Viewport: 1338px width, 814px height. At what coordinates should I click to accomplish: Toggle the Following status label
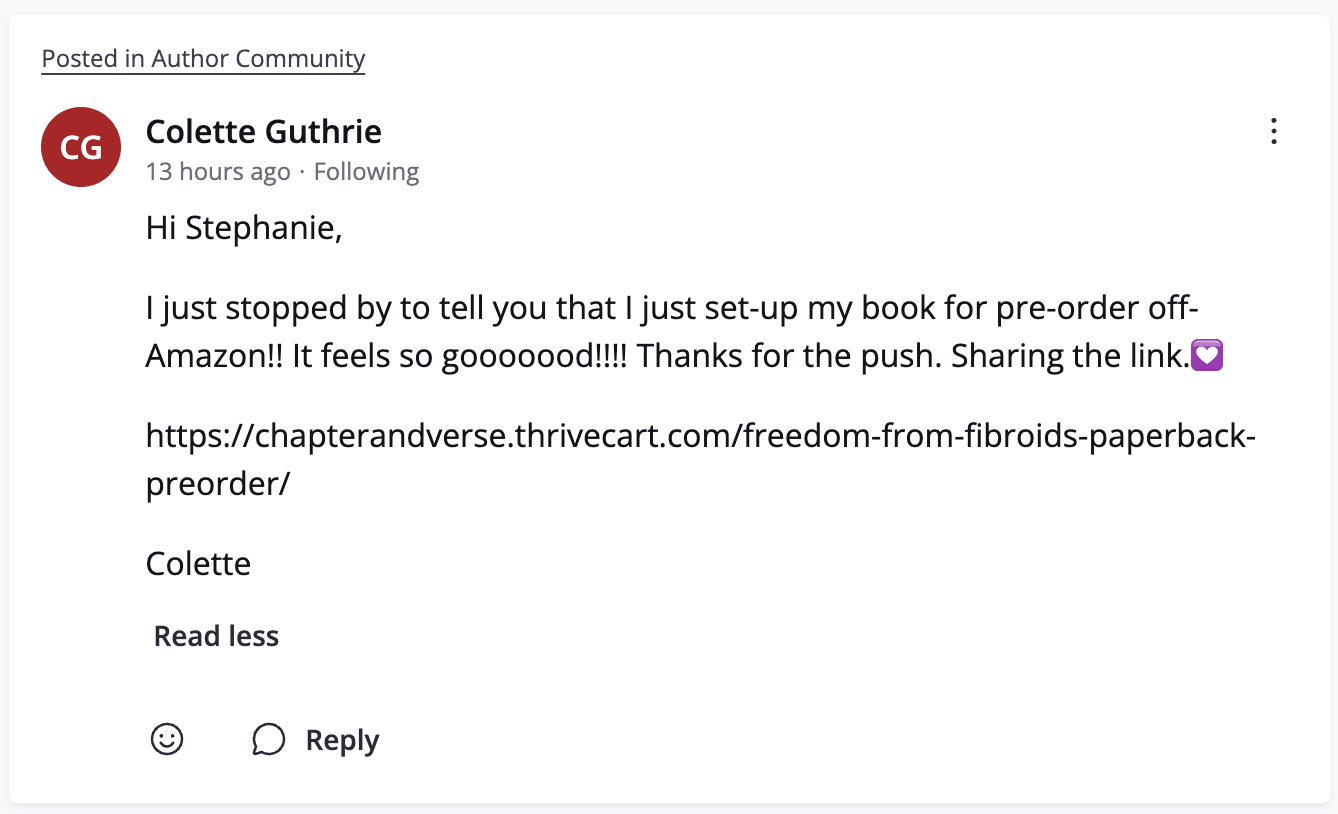click(x=366, y=172)
